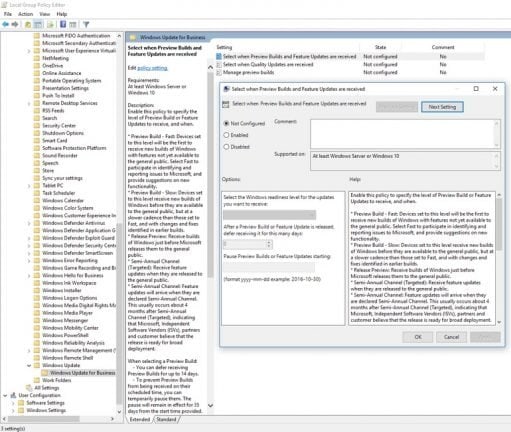Click icon of 'Manage preview builds' row
Screen dimensions: 511x432
click(x=219, y=72)
